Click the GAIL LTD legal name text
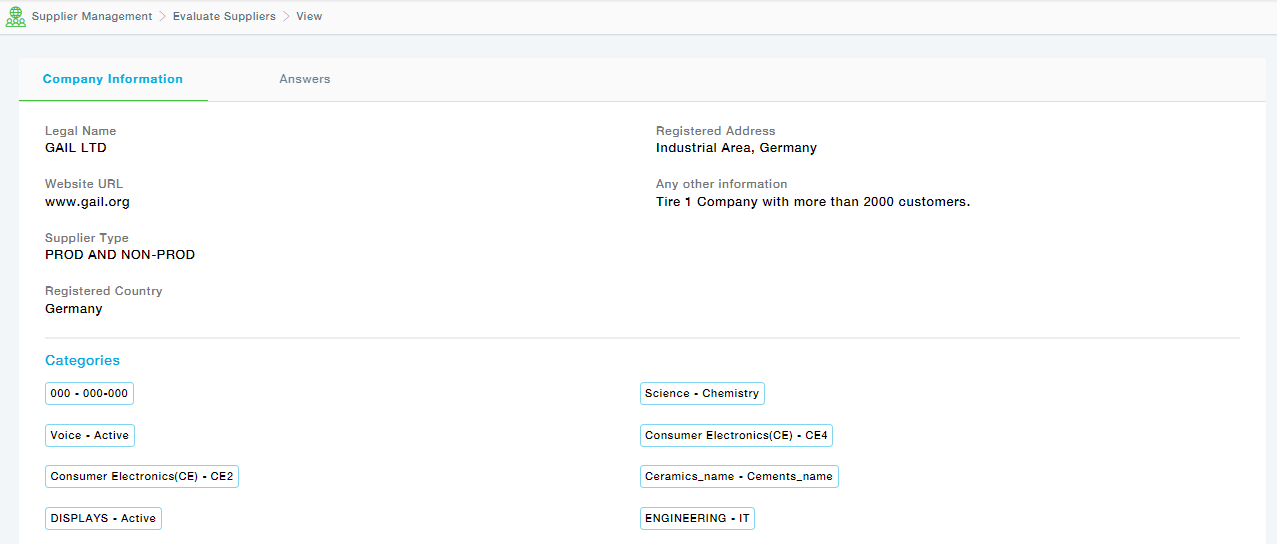This screenshot has width=1277, height=544. coord(76,148)
